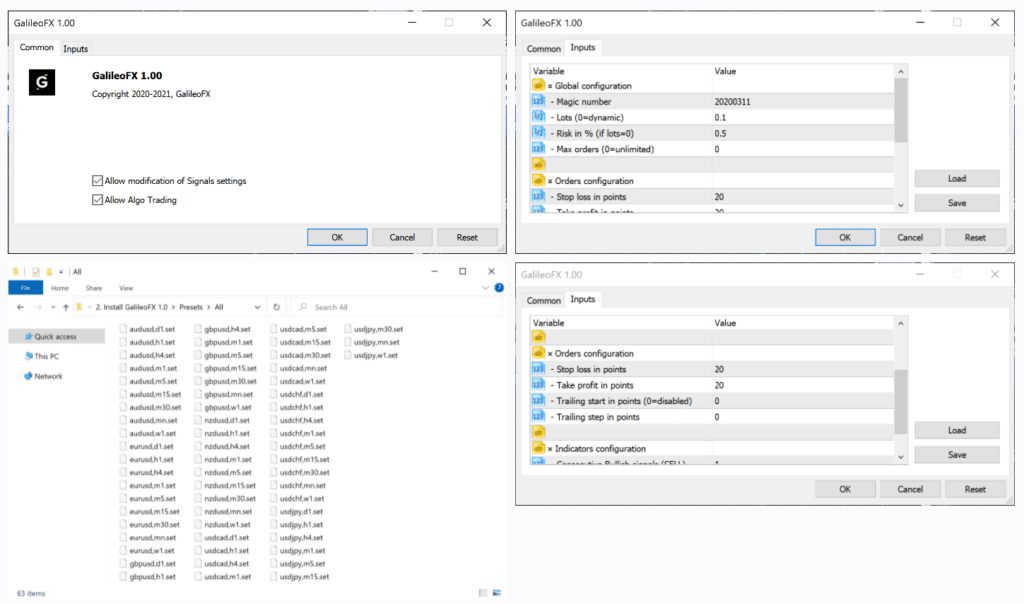Click the GalileoFX logo icon in Common tab
1024x604 pixels.
(x=42, y=82)
